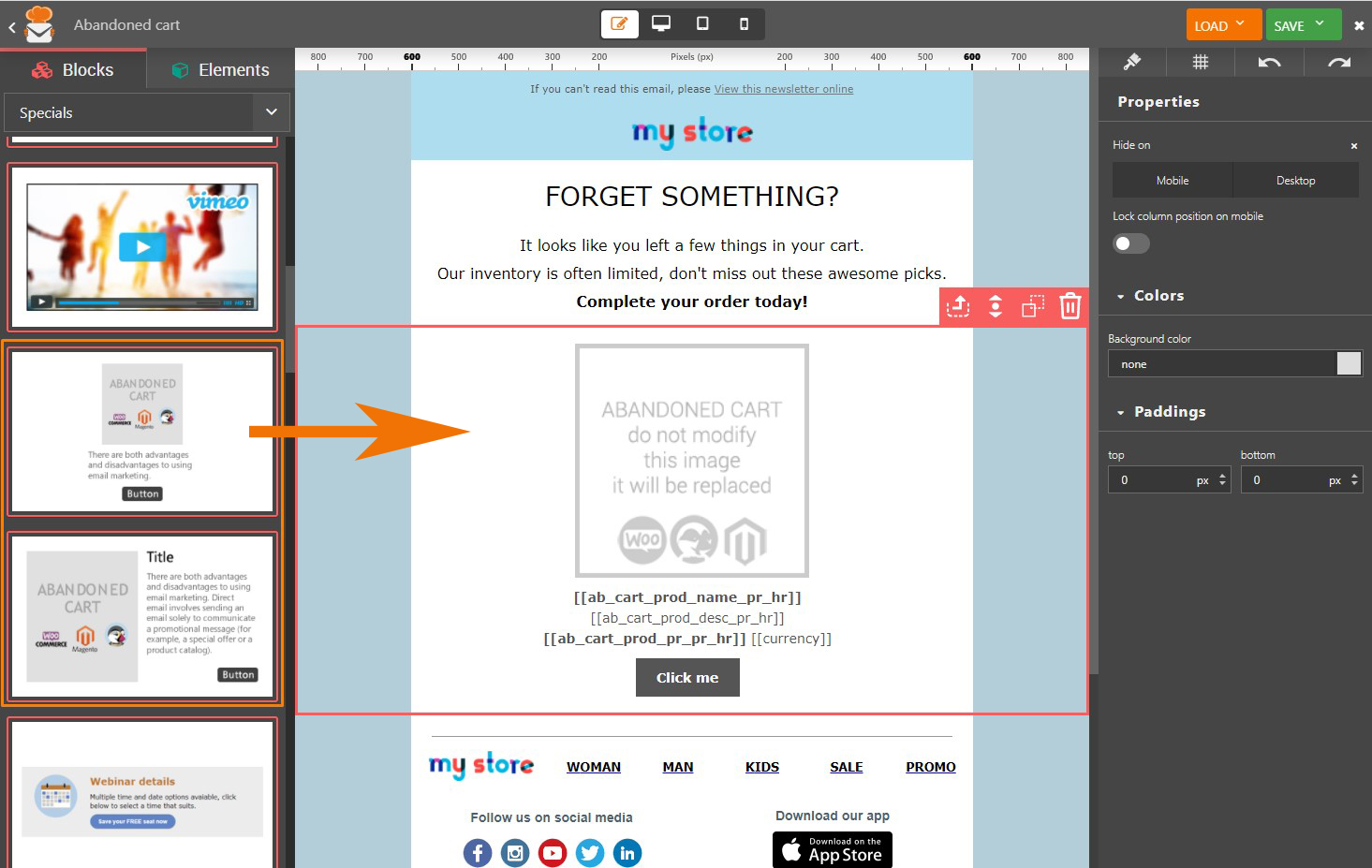1372x868 pixels.
Task: Toggle the grid icon in properties toolbar
Action: tap(1201, 62)
